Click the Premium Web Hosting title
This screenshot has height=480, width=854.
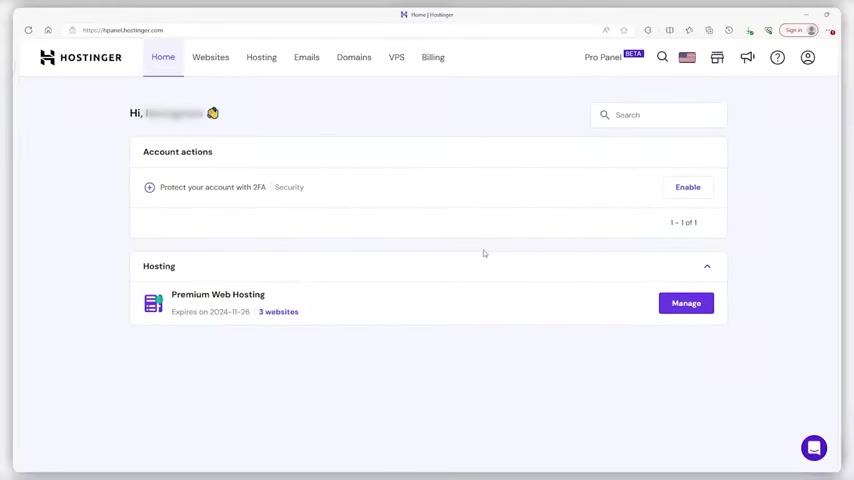click(x=218, y=294)
